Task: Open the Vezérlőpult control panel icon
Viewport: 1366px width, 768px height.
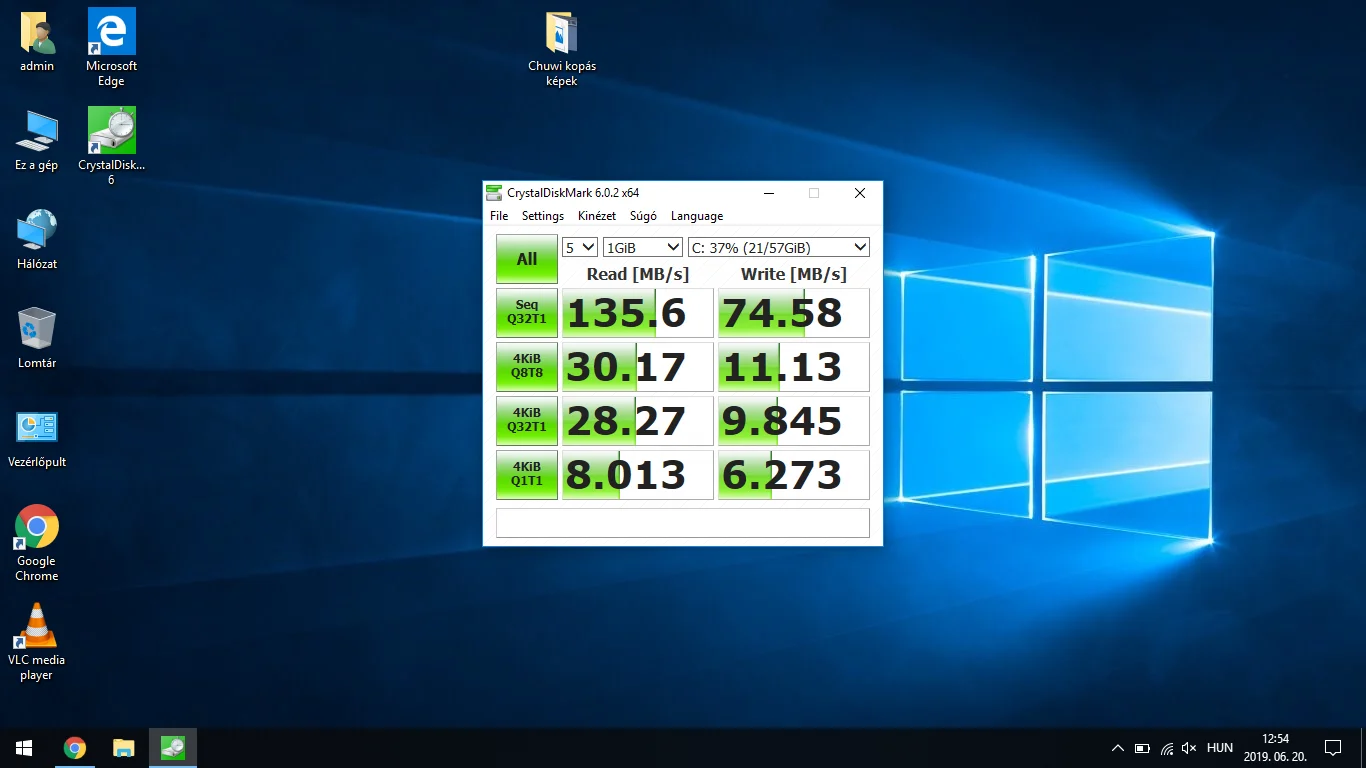Action: 37,428
